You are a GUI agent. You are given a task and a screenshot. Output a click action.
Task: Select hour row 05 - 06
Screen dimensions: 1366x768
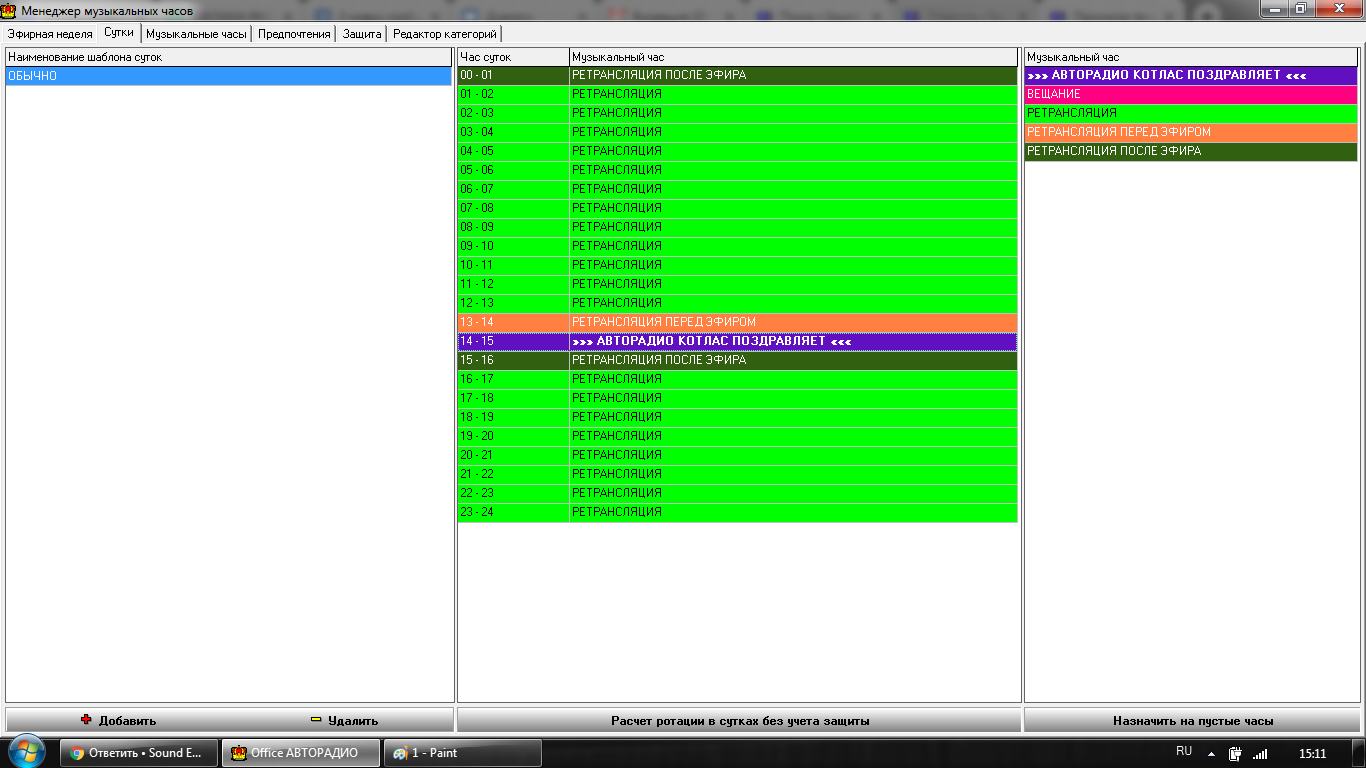(x=737, y=171)
